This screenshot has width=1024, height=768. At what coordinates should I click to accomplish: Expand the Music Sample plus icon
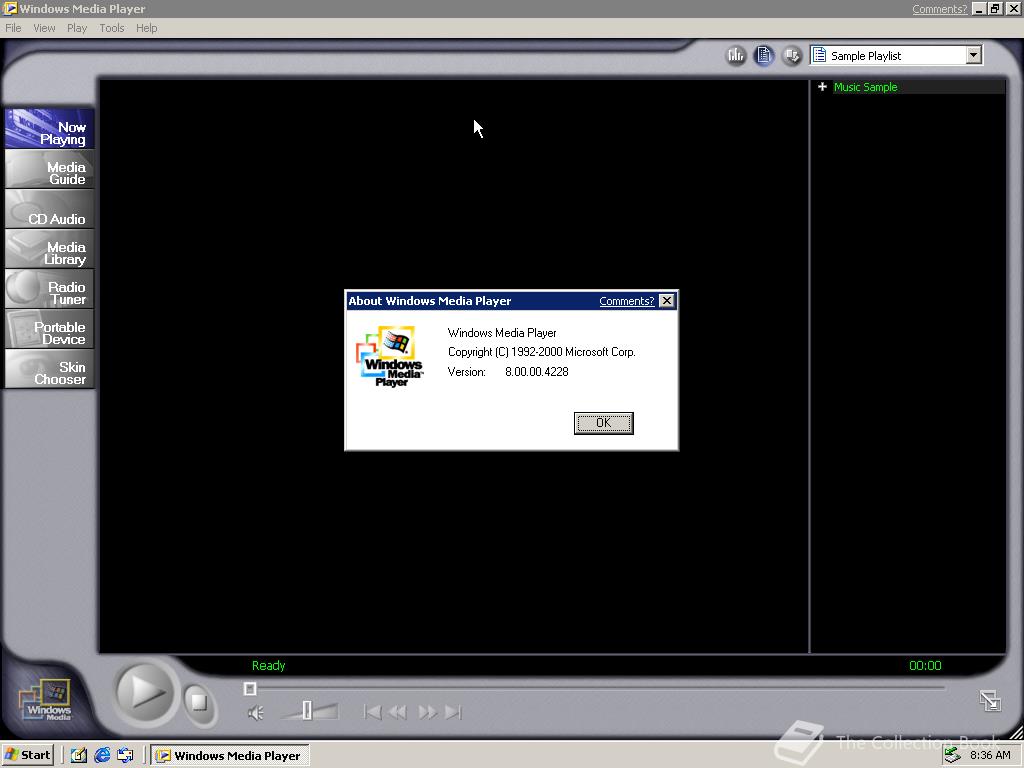click(822, 87)
